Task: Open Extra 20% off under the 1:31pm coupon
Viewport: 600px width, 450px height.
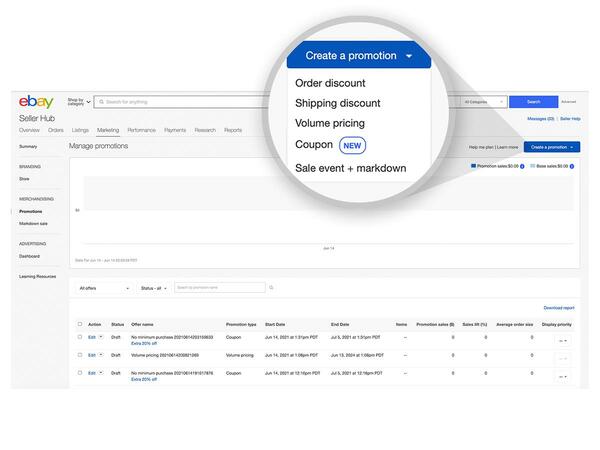Action: [144, 343]
